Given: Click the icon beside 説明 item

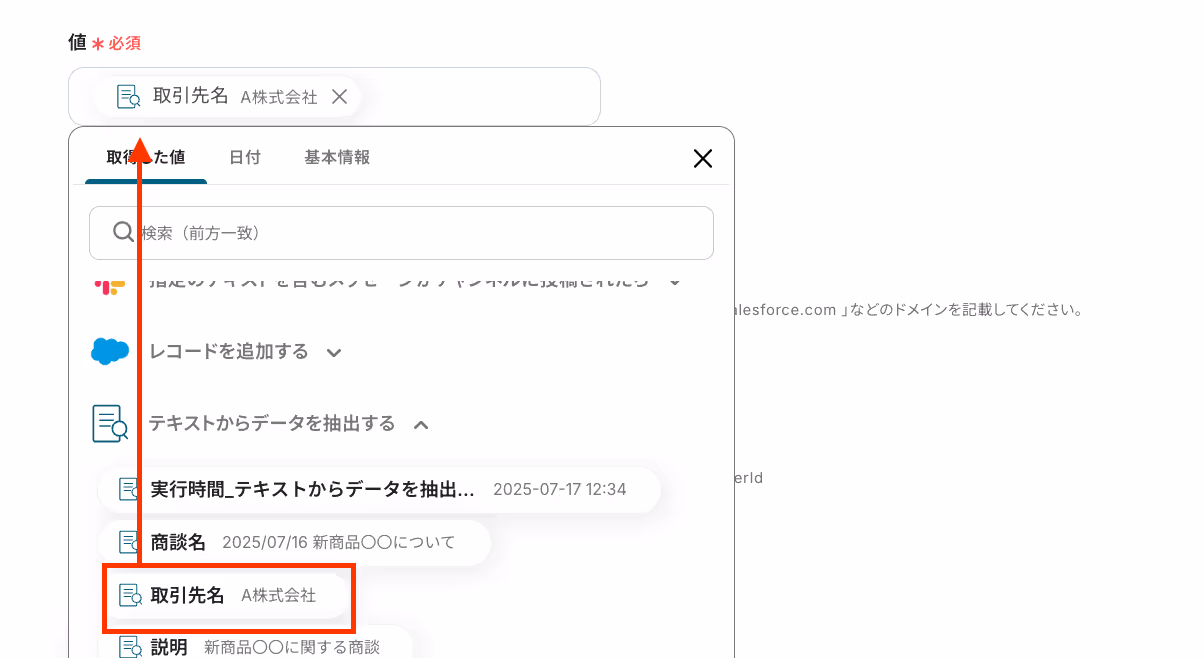Looking at the screenshot, I should (x=130, y=647).
